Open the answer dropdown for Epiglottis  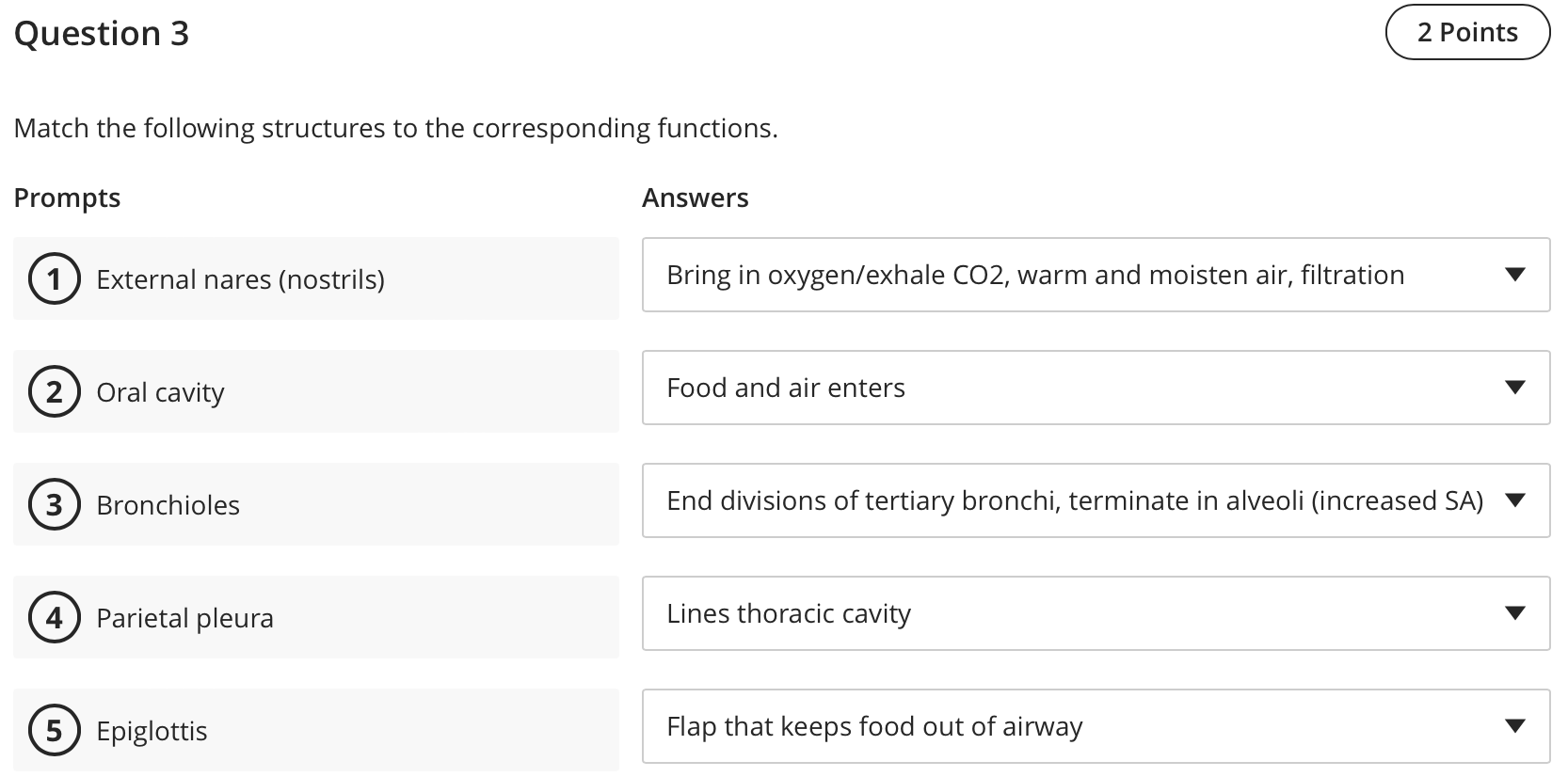[1096, 726]
